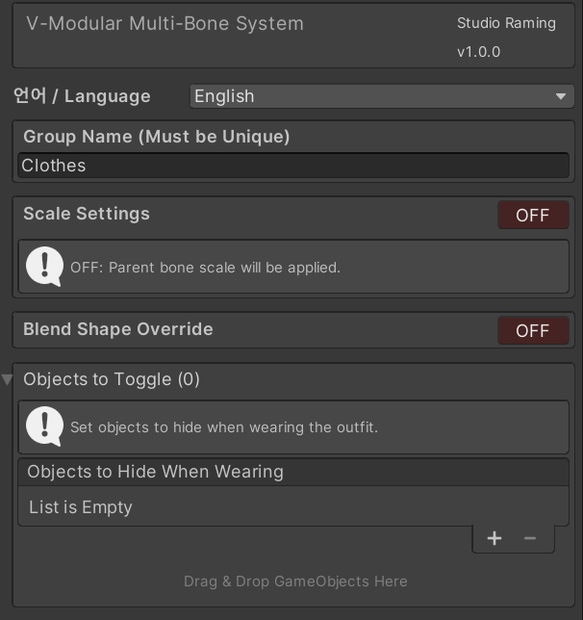This screenshot has width=583, height=620.
Task: Click the plus icon to add list entry
Action: pos(494,538)
